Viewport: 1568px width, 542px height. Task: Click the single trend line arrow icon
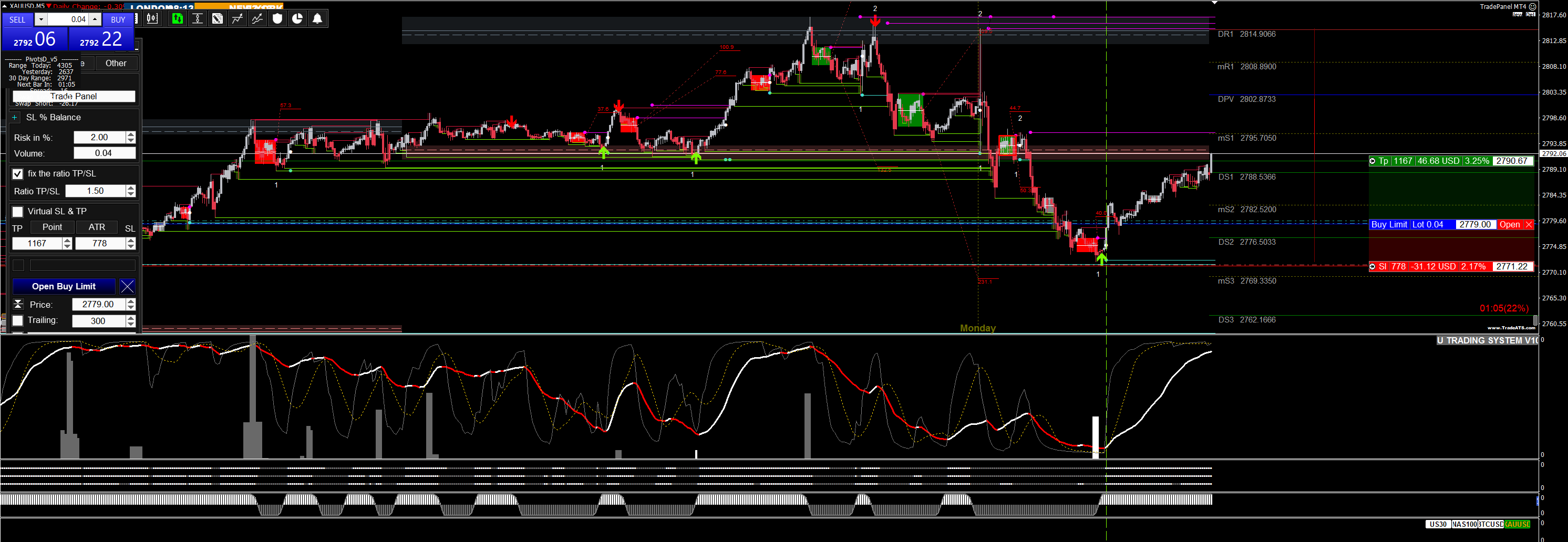click(238, 19)
